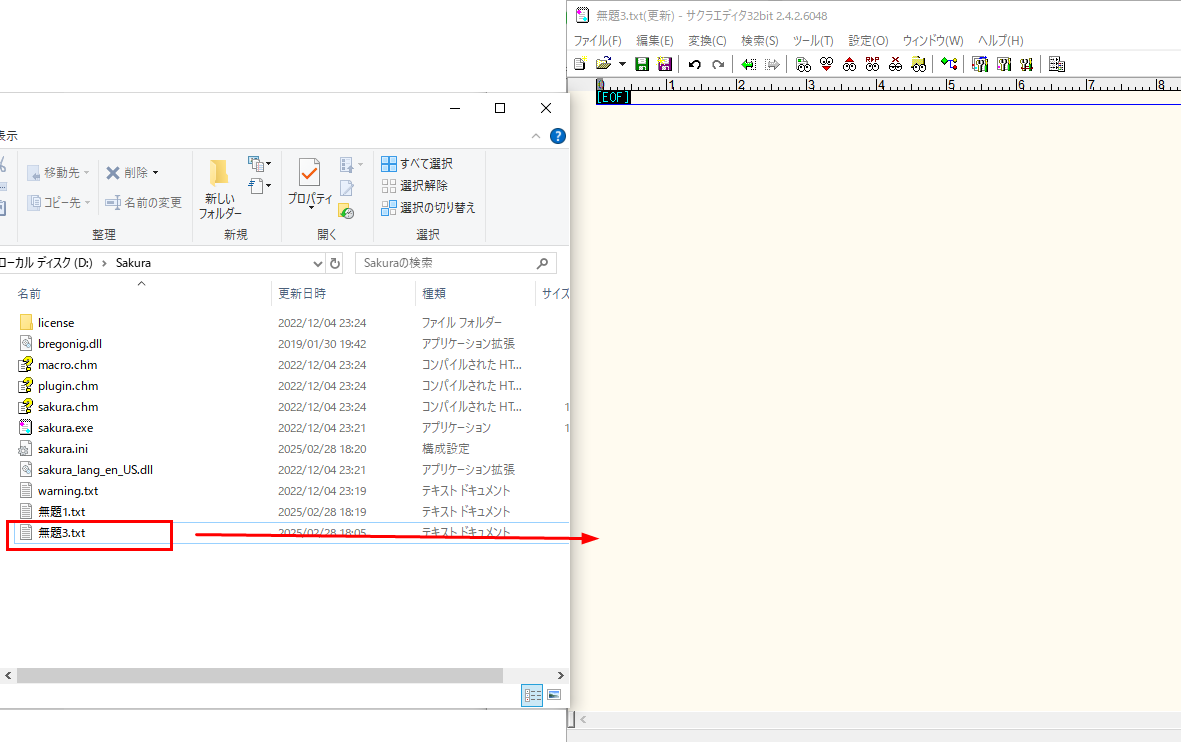Select sakura.exe in the file list
The image size is (1181, 742).
(x=66, y=428)
